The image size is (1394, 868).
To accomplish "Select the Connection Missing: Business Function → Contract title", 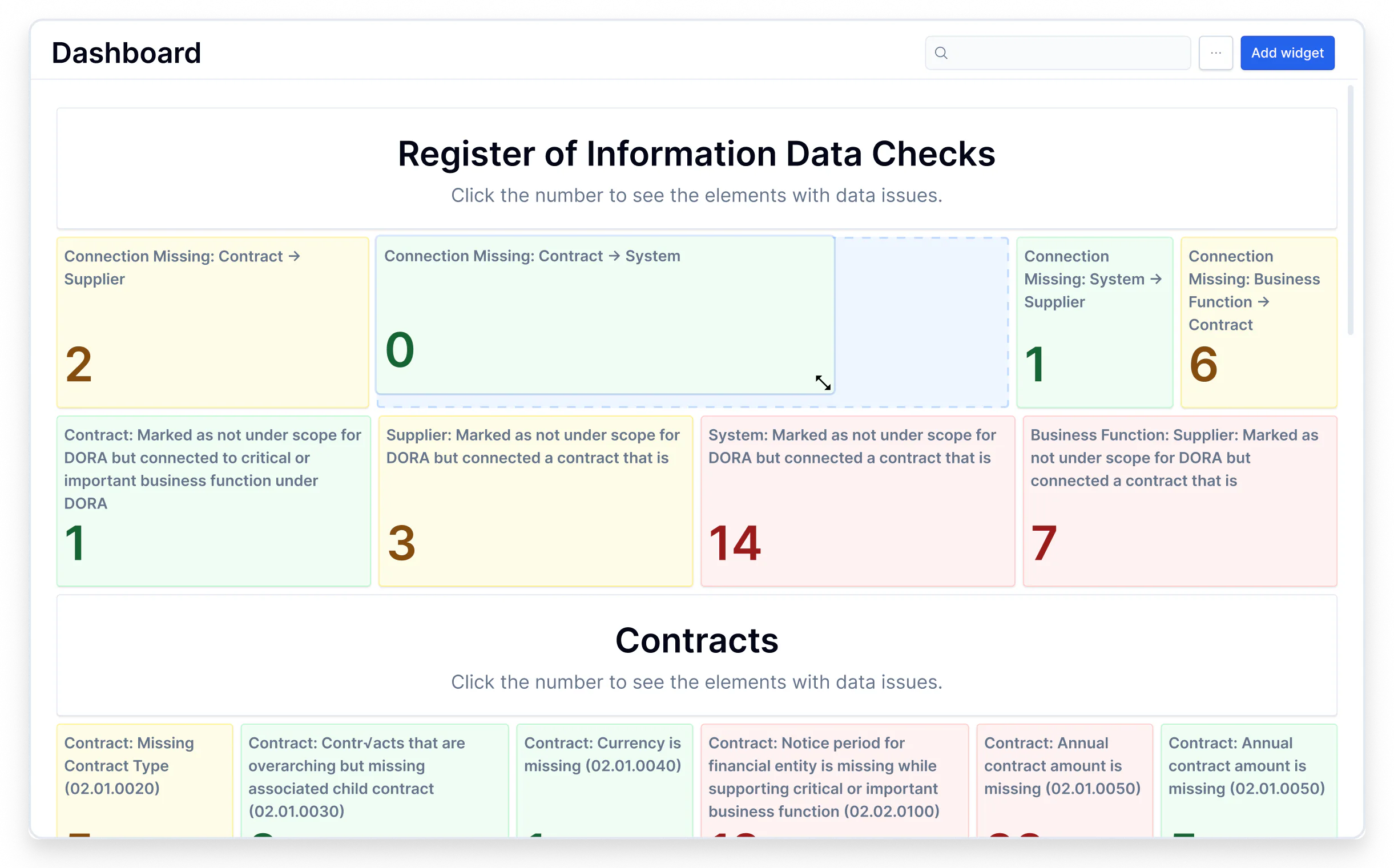I will click(1254, 290).
